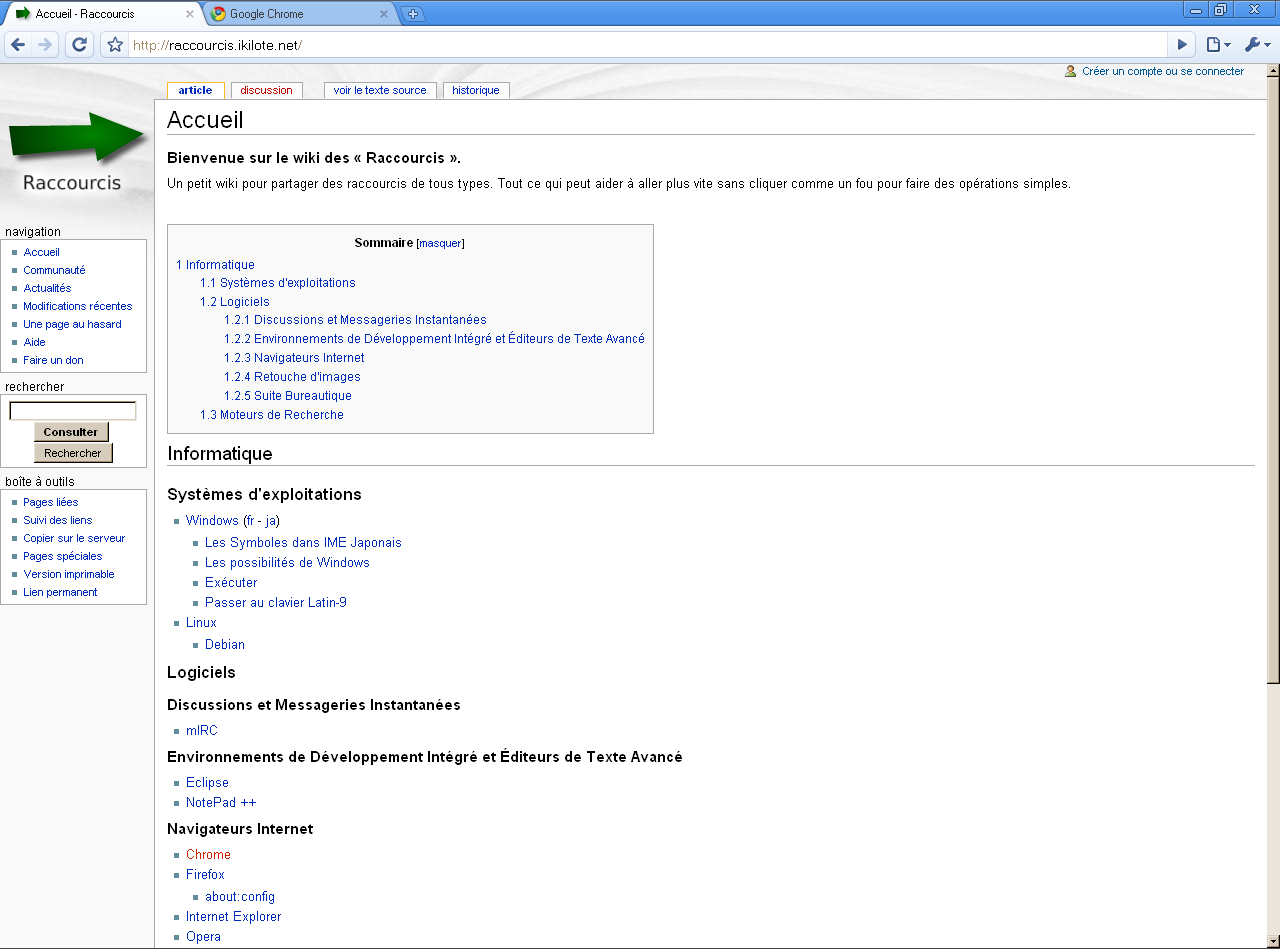Open the NotePad ++ link
1280x949 pixels.
click(221, 803)
